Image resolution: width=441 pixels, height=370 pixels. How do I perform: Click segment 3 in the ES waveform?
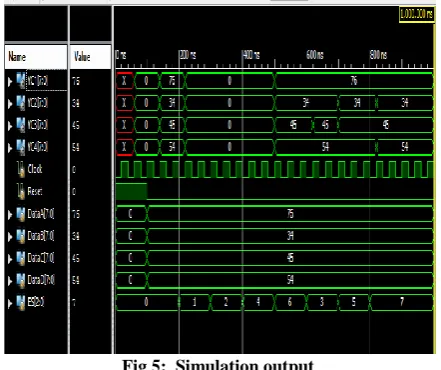(322, 302)
